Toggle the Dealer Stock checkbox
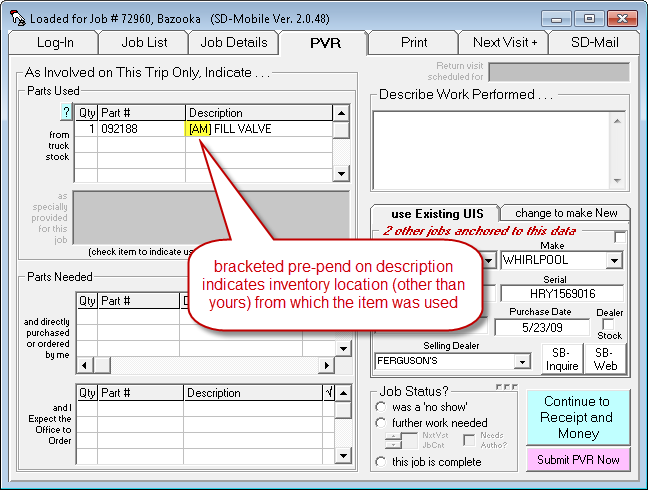The width and height of the screenshot is (648, 490). pos(609,325)
